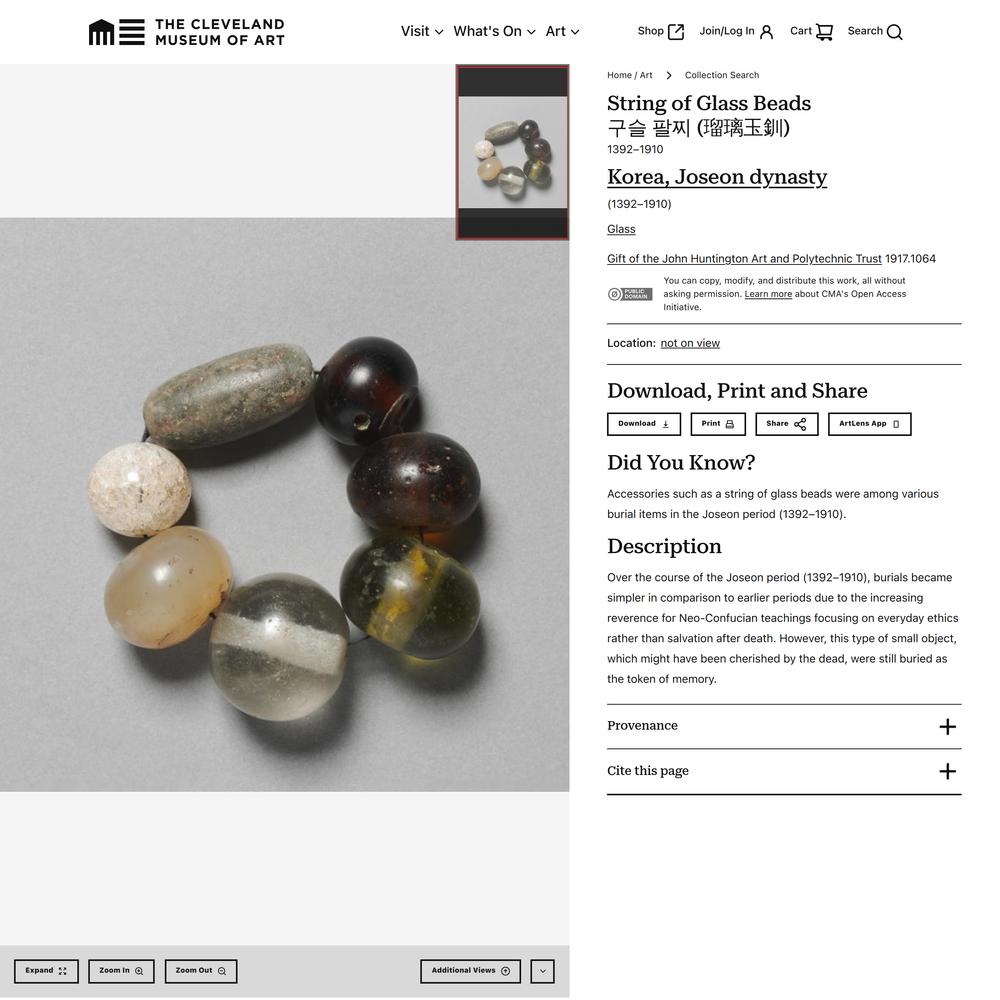Download the artwork image
Screen dimensions: 1000x1000
pyautogui.click(x=644, y=424)
